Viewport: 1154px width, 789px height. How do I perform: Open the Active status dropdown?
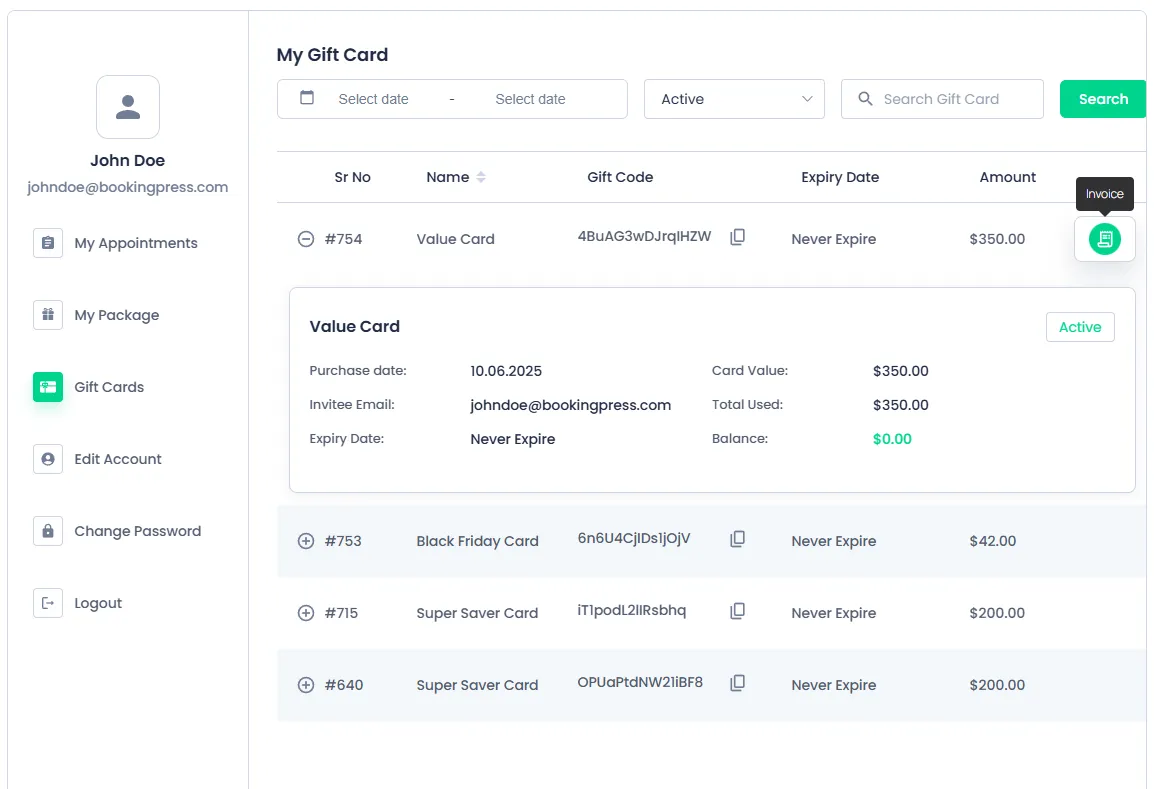[x=734, y=99]
